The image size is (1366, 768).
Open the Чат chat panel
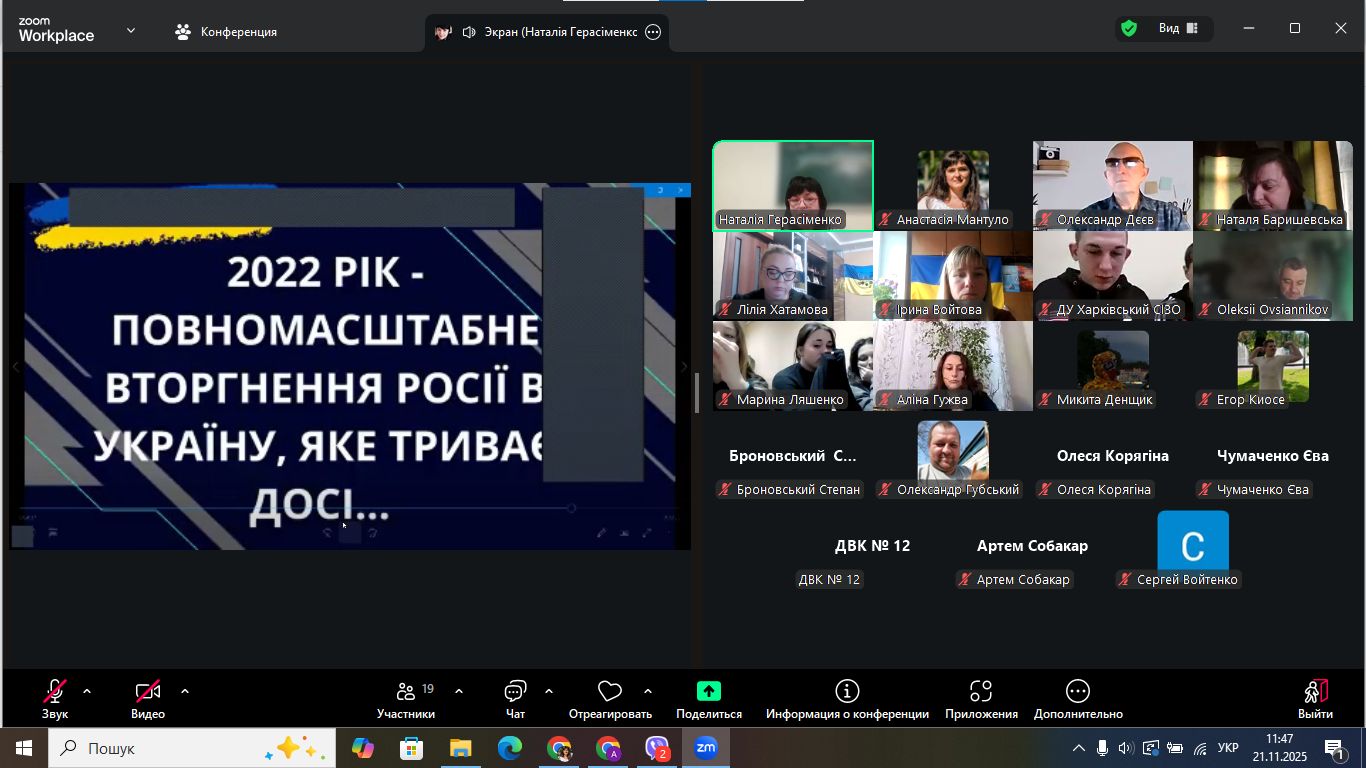[x=515, y=698]
